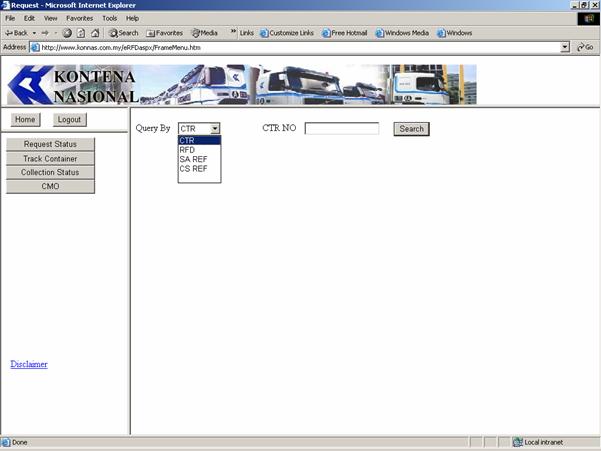Open the Windows link shortcut
The width and height of the screenshot is (601, 451).
click(455, 33)
